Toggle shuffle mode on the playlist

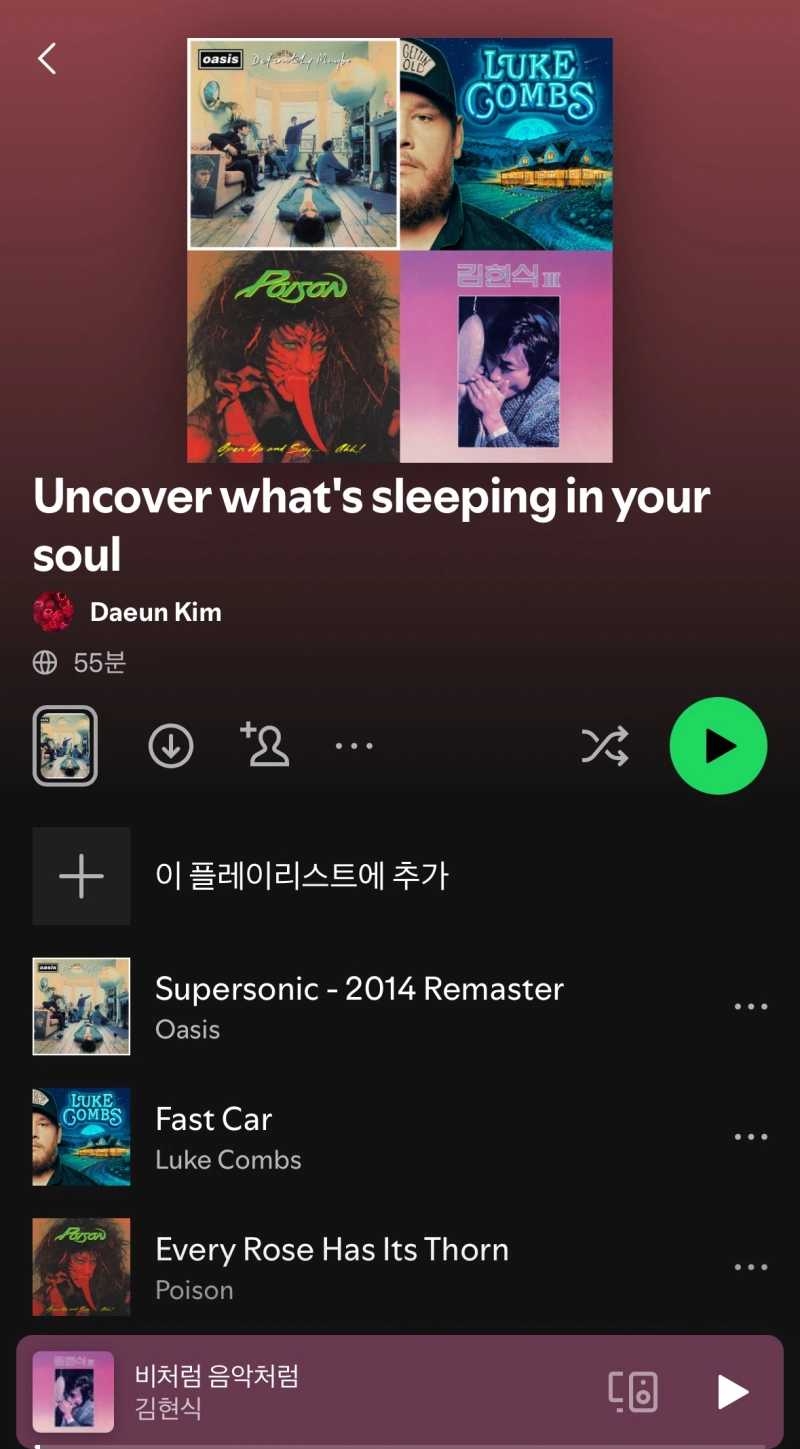point(605,746)
